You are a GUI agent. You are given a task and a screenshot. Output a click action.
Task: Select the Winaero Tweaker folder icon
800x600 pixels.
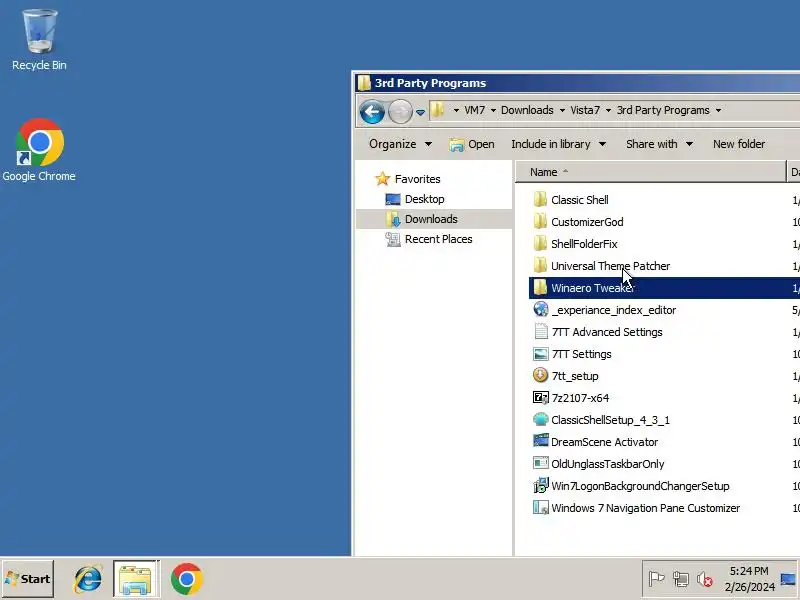click(540, 287)
